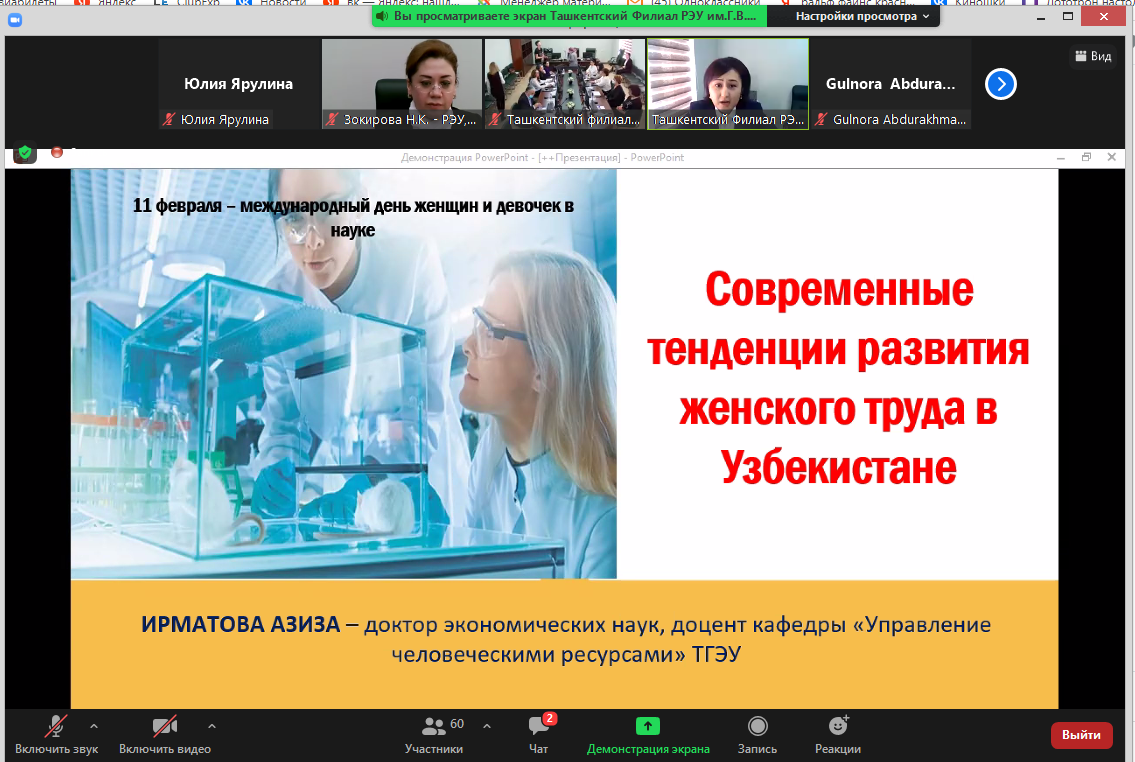Select the conference room video thumbnail
The image size is (1135, 762).
(x=565, y=84)
